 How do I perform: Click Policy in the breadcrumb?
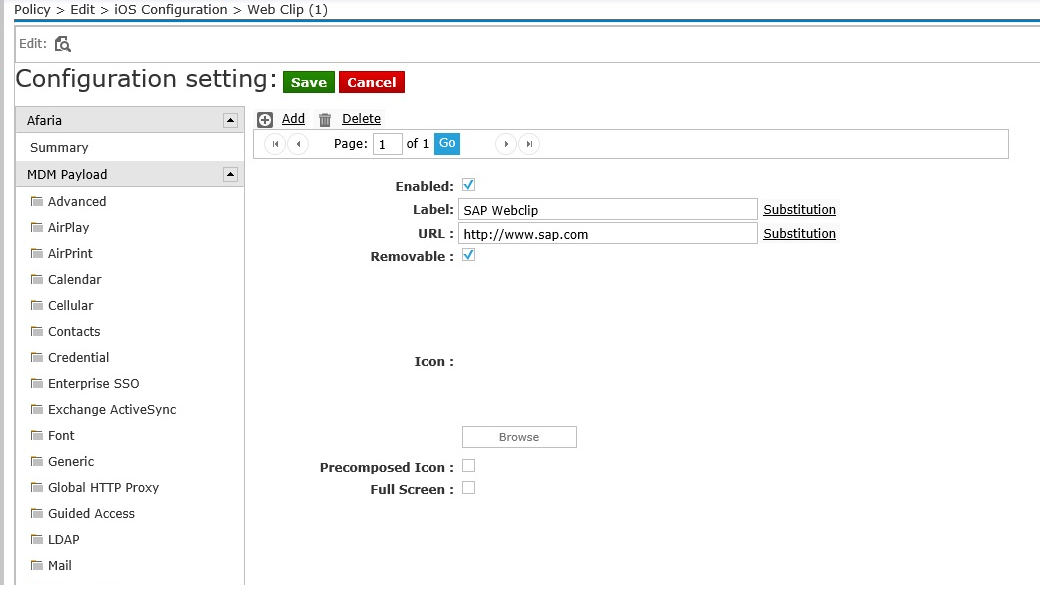(x=32, y=9)
